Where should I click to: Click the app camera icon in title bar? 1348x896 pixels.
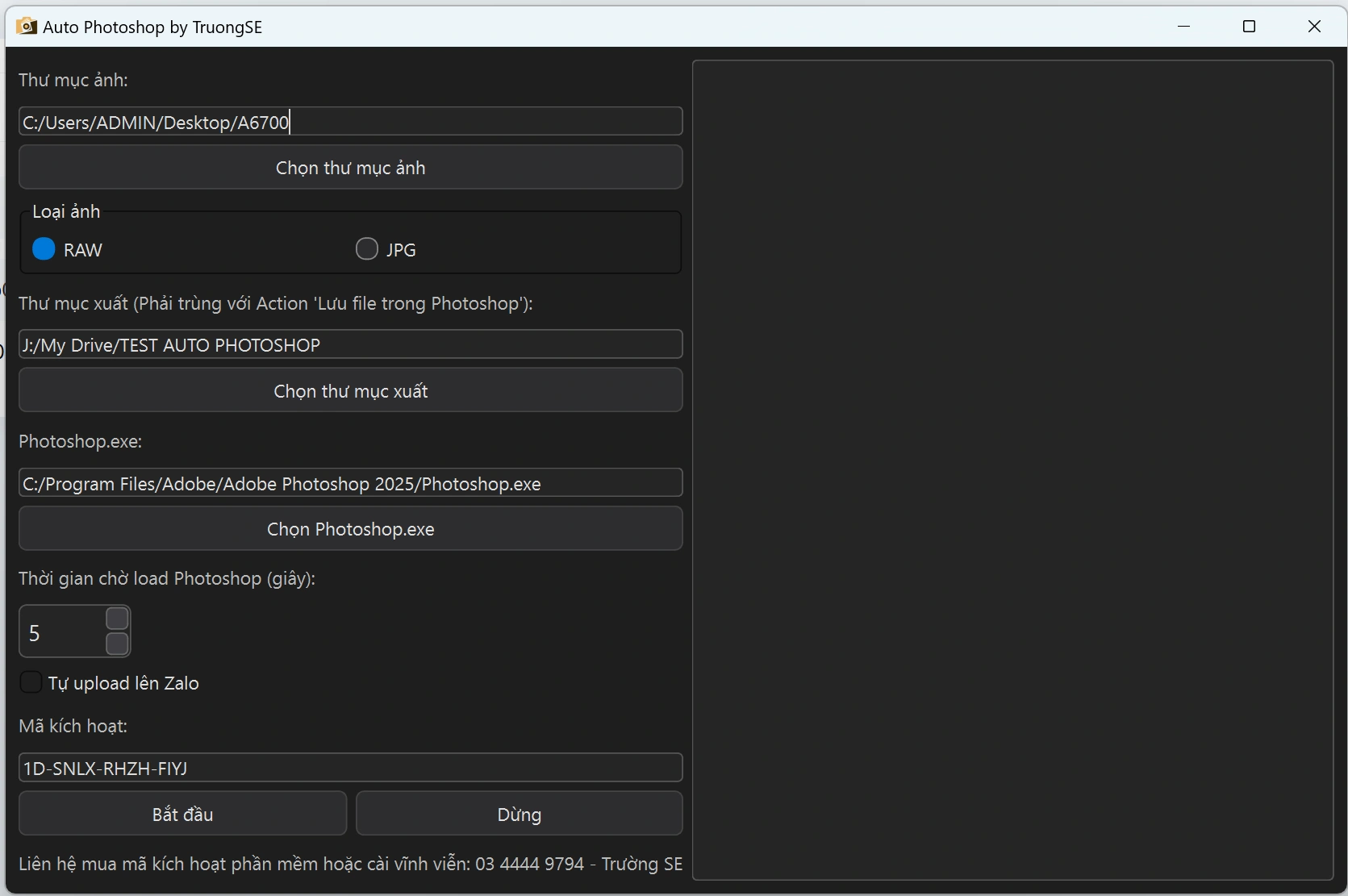(26, 27)
